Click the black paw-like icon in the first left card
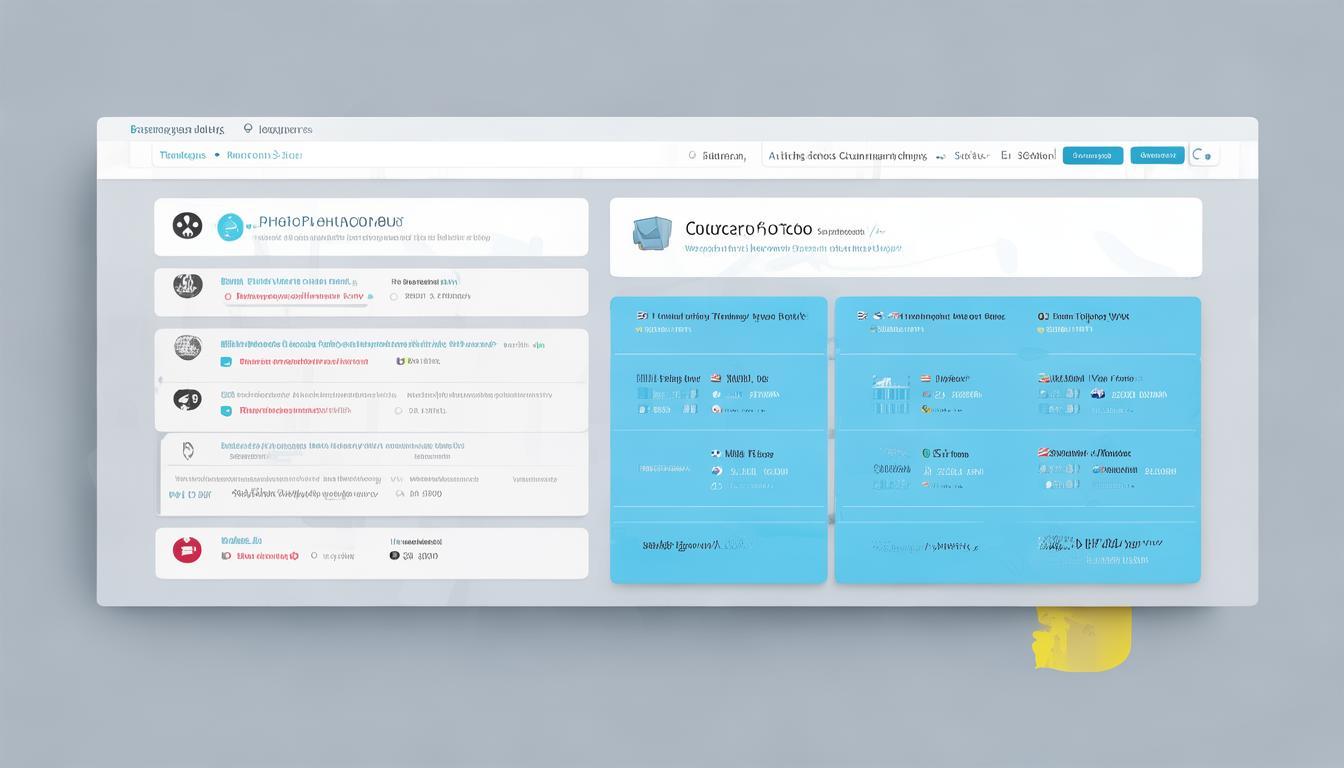This screenshot has width=1344, height=768. tap(187, 226)
